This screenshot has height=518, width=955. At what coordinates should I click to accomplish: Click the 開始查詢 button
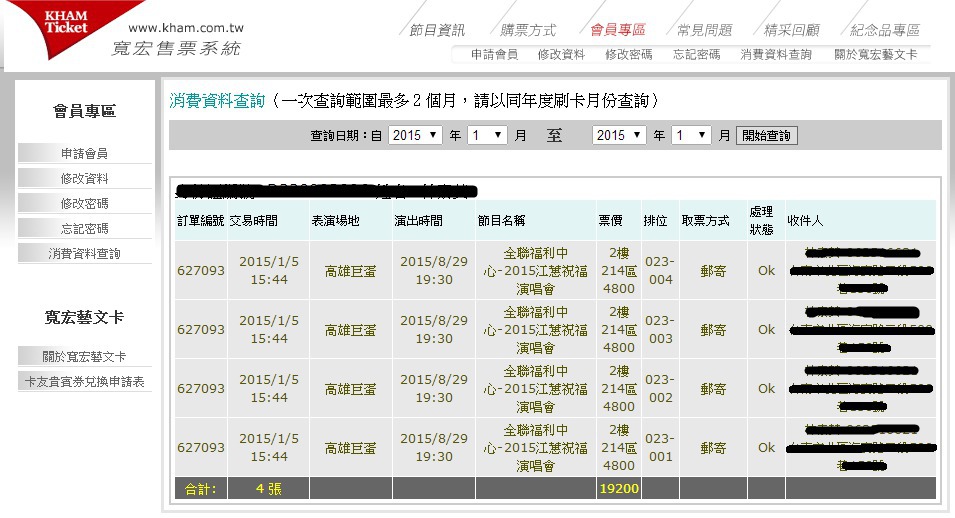point(767,135)
